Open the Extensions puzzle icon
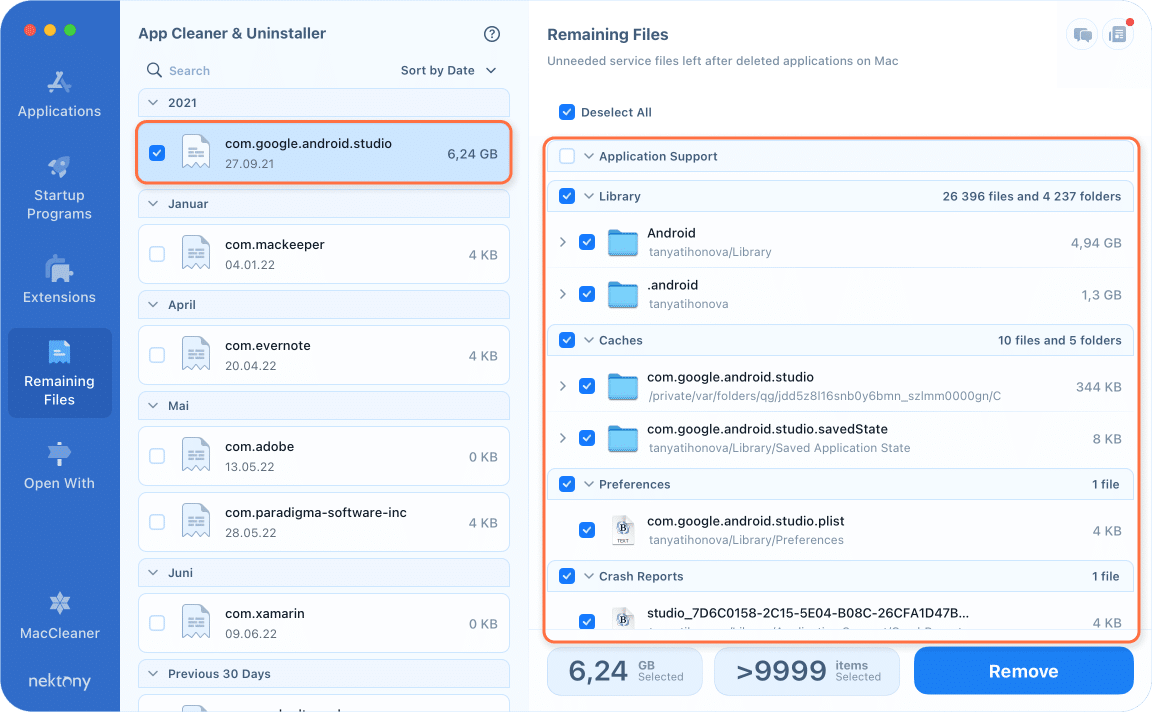The width and height of the screenshot is (1152, 712). pos(59,268)
